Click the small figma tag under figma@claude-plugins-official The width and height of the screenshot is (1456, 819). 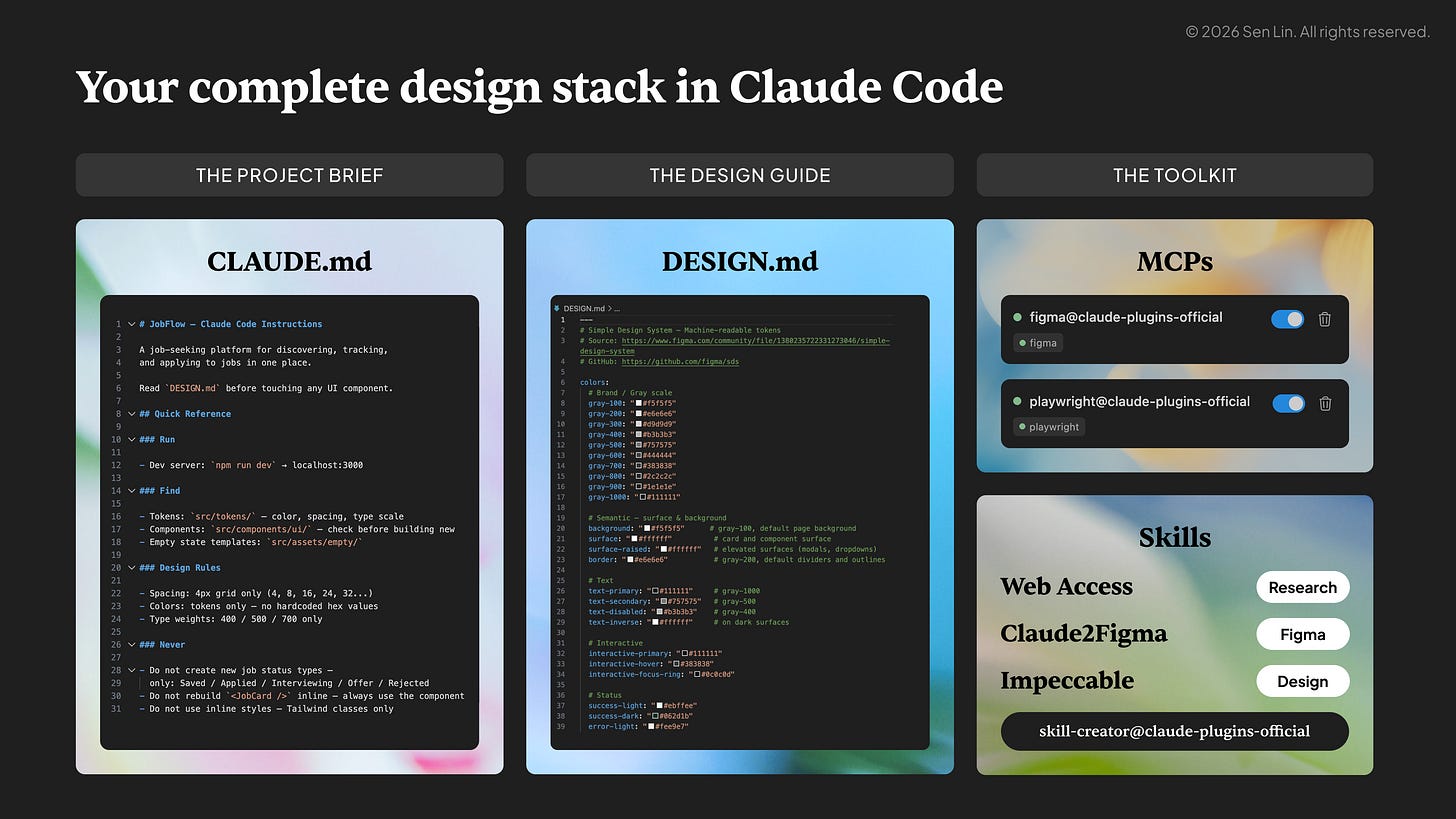1037,342
